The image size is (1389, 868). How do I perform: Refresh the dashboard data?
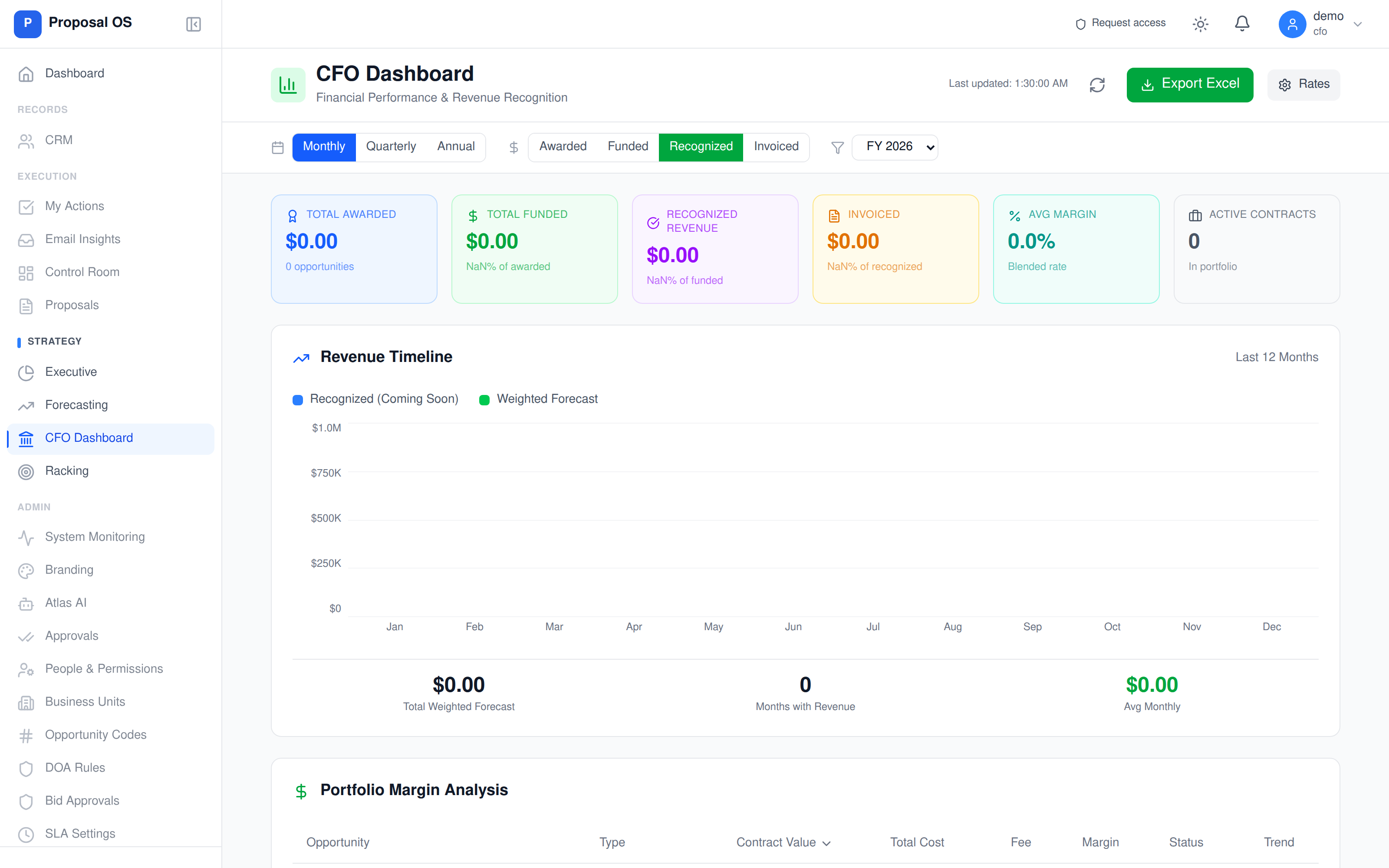[x=1097, y=84]
